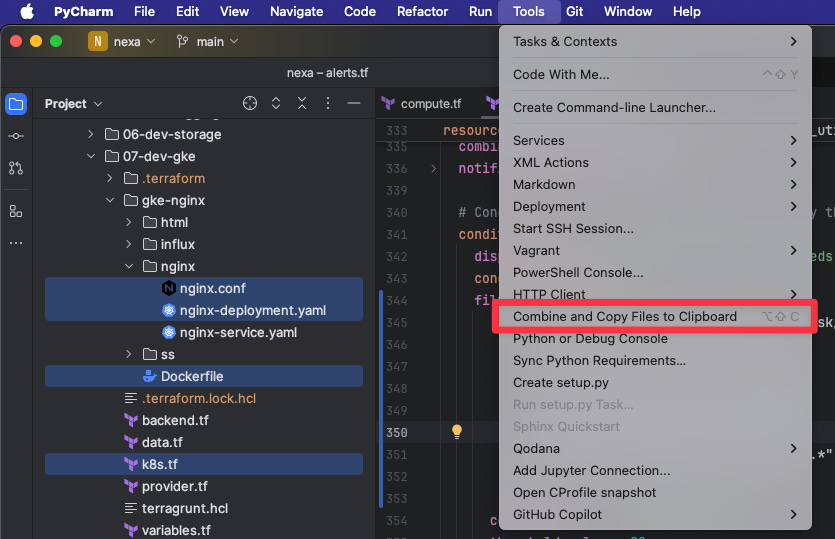
Task: Open the Structure tool window icon
Action: coord(16,211)
